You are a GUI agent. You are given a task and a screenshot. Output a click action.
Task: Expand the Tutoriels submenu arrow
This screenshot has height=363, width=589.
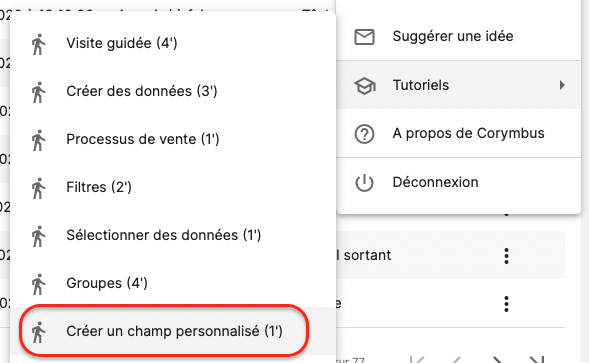[562, 85]
